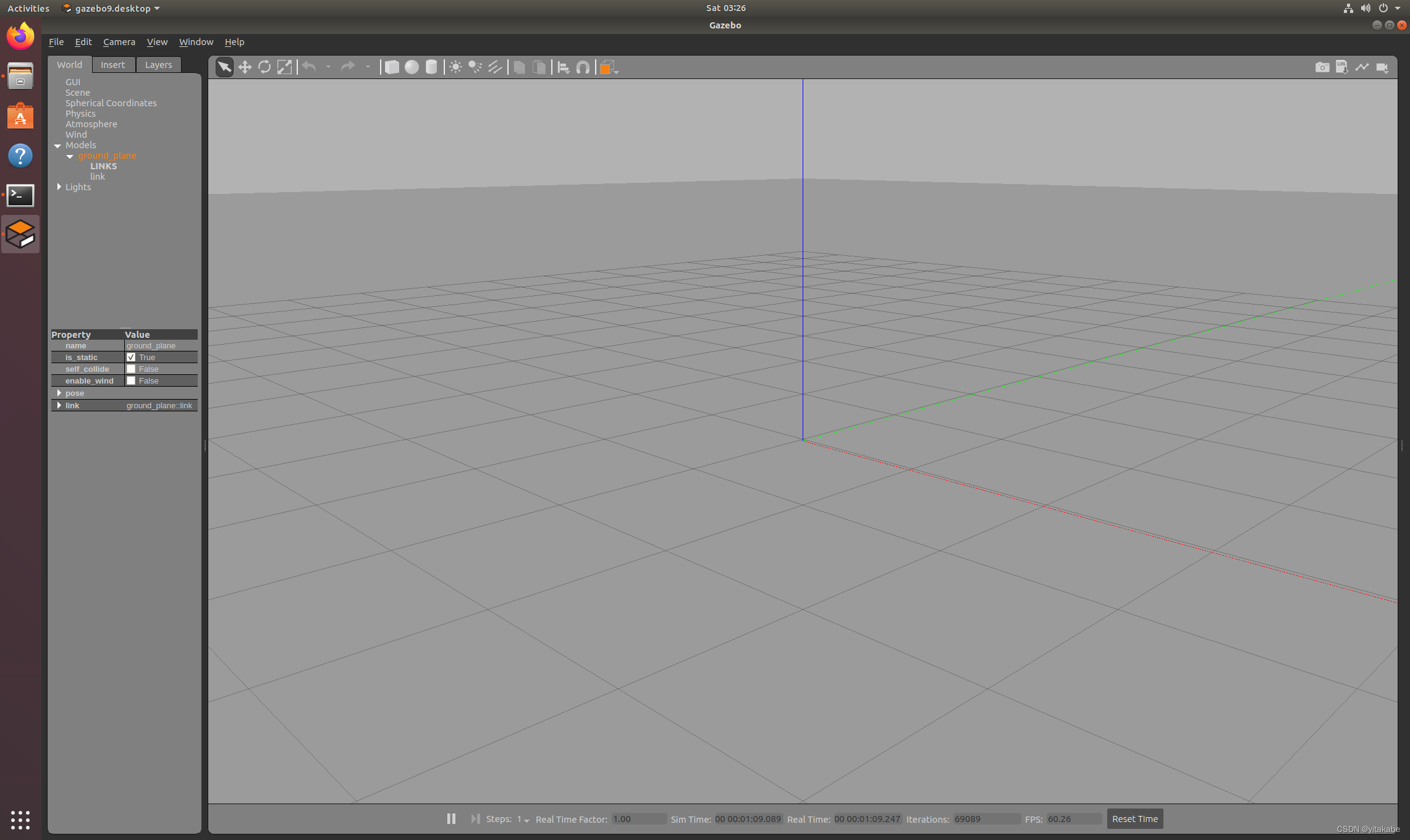The image size is (1410, 840).
Task: Open the undo history dropdown arrow
Action: (x=328, y=67)
